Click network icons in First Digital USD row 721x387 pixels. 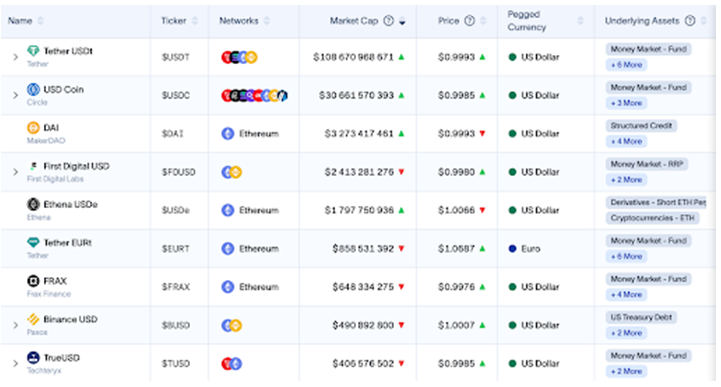(232, 172)
